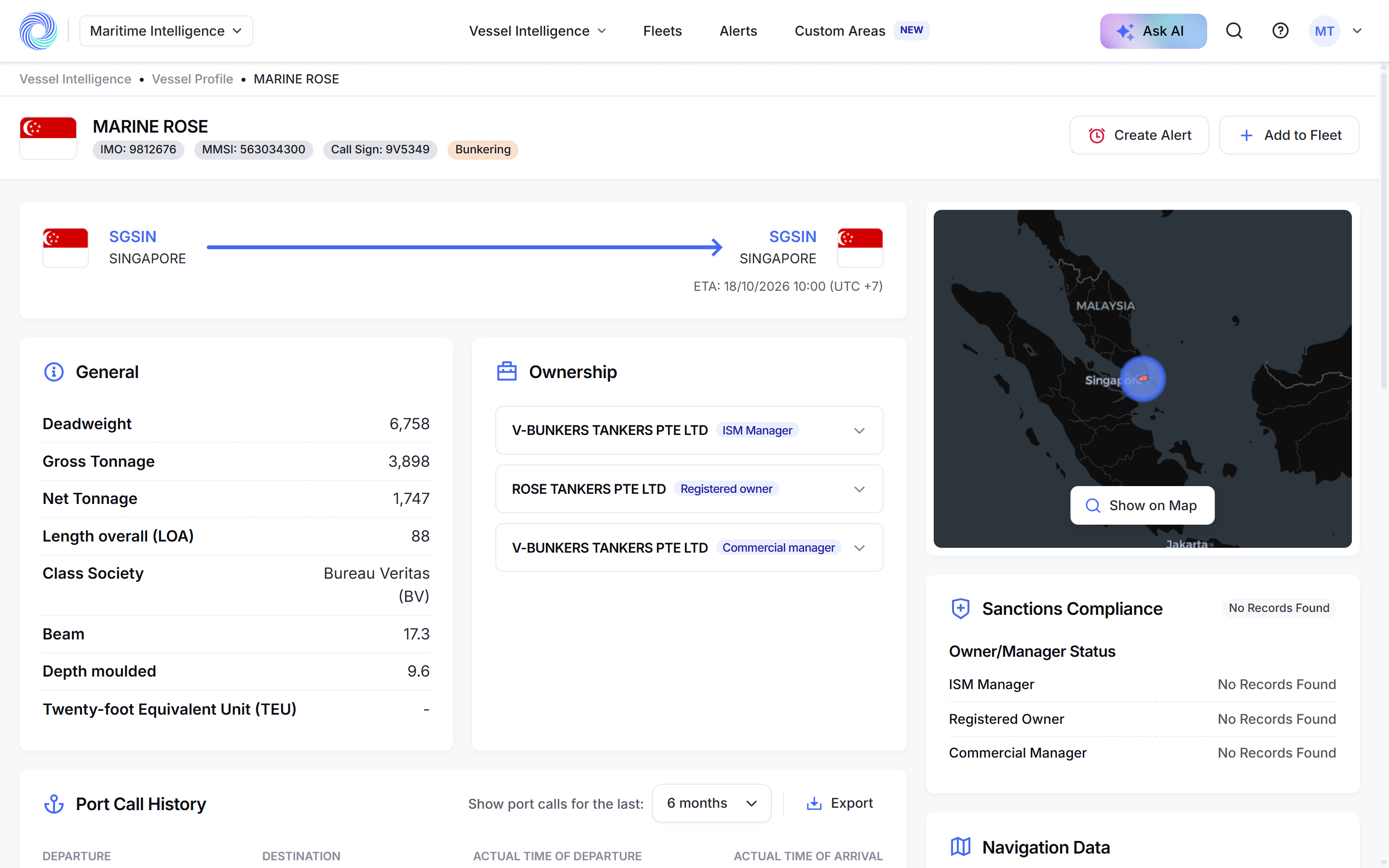
Task: Expand V-BUNKERS TANKERS Commercial manager row
Action: (689, 547)
